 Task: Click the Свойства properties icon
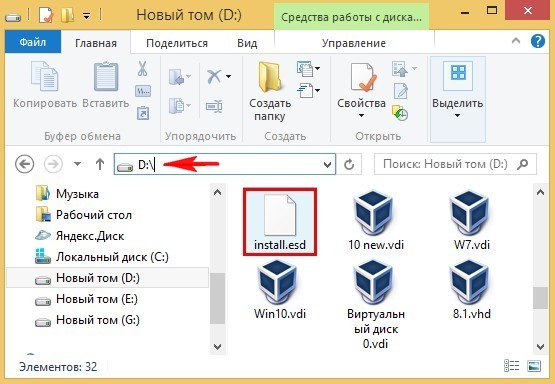(x=362, y=77)
